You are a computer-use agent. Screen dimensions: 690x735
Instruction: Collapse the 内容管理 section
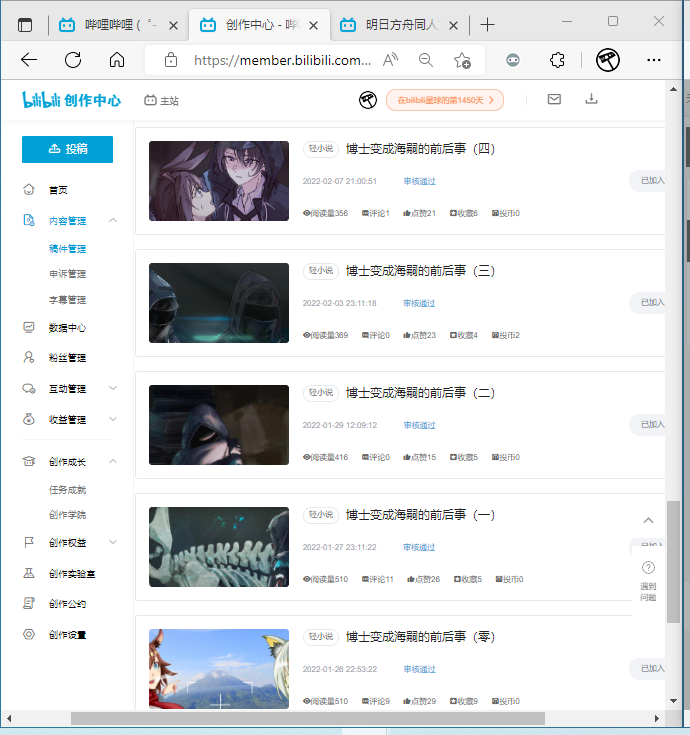point(113,220)
